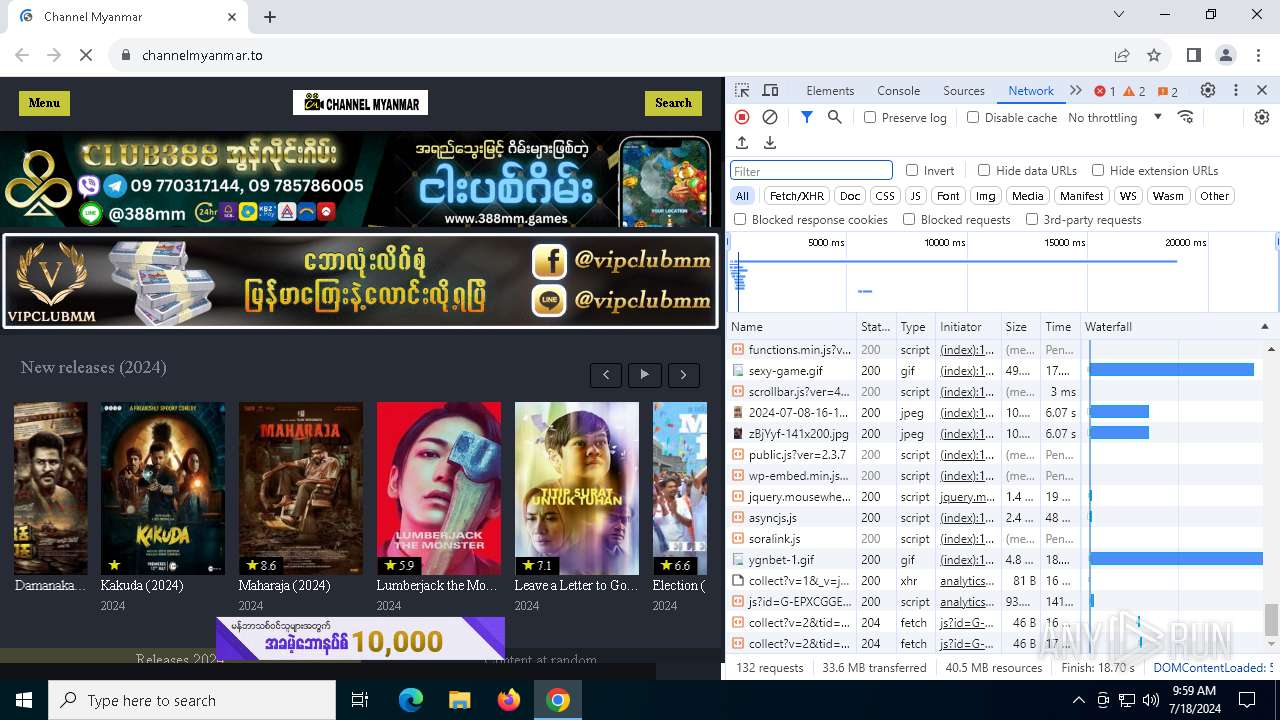Screen dimensions: 1280x720
Task: Open File Explorer from taskbar
Action: 459,700
